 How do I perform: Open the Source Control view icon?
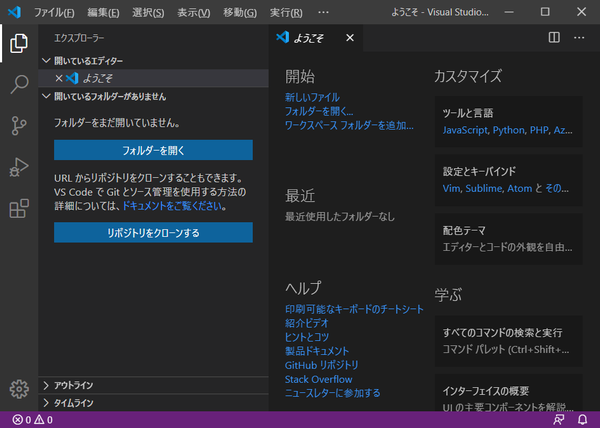point(18,126)
